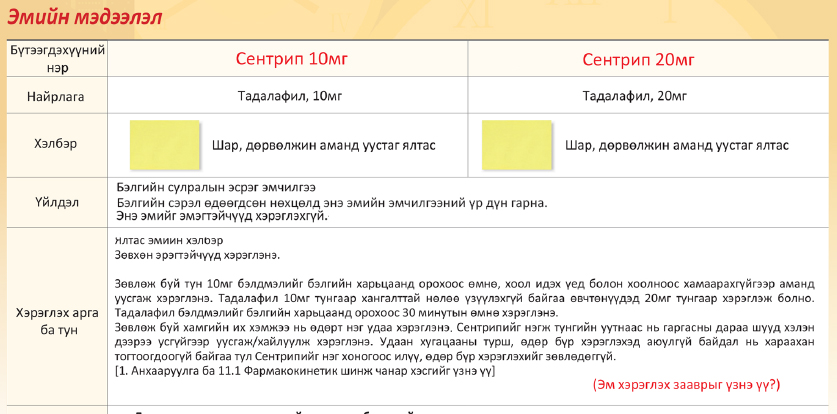The image size is (837, 414).
Task: Click 'Зөвхөн эрэгтэйчүүд хэрэглэнэ.' line
Action: point(197,255)
